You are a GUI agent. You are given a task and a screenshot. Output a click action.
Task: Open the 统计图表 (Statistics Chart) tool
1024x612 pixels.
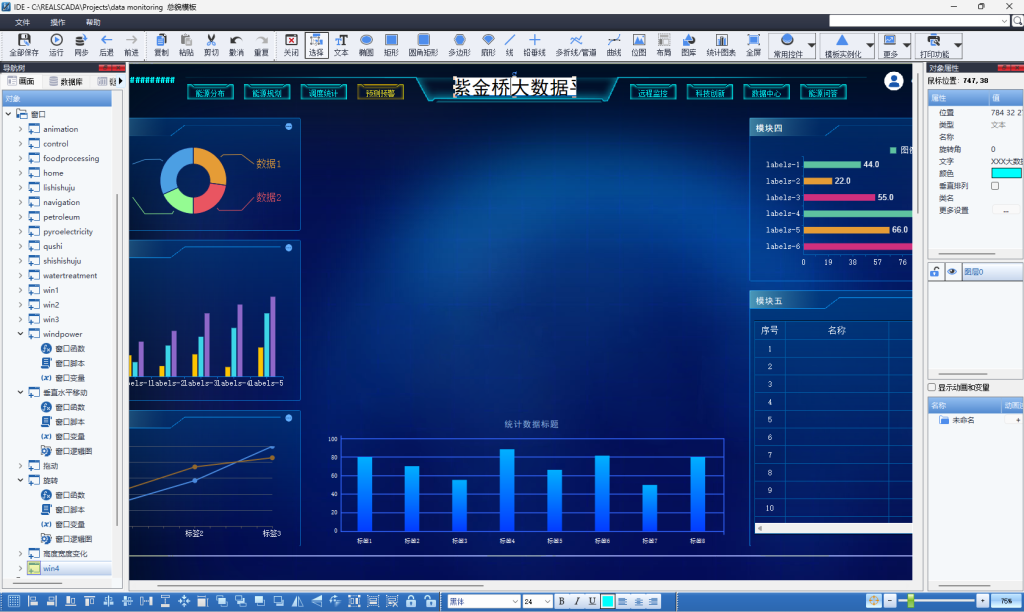721,43
